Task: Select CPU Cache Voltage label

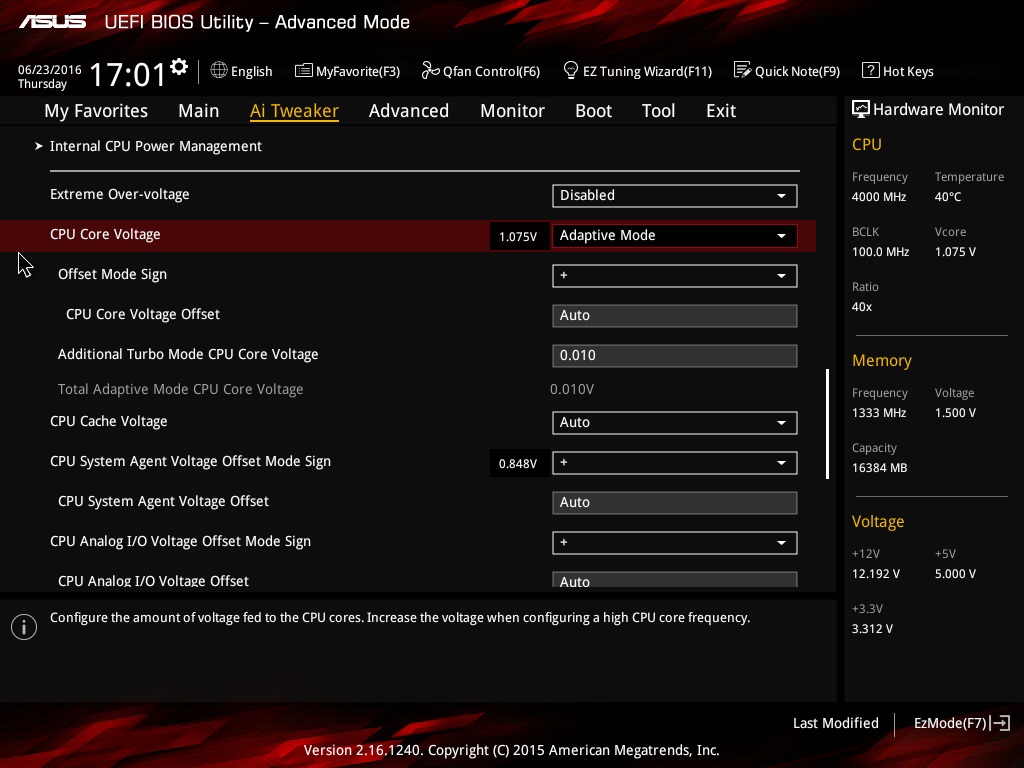Action: tap(108, 421)
